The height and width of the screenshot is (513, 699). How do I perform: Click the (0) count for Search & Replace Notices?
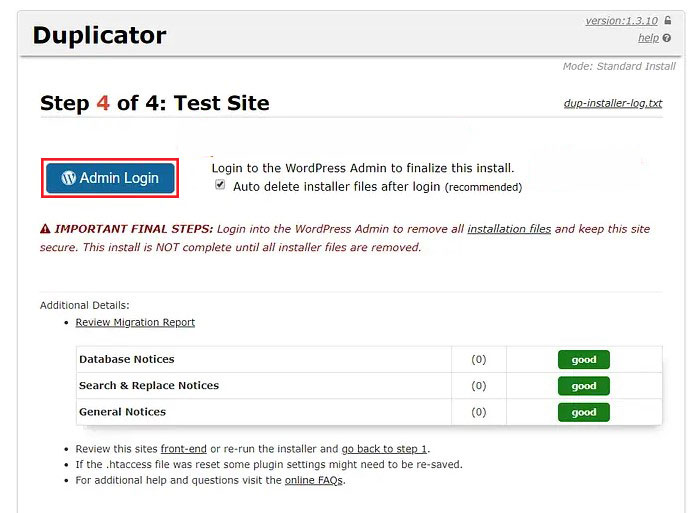point(478,386)
